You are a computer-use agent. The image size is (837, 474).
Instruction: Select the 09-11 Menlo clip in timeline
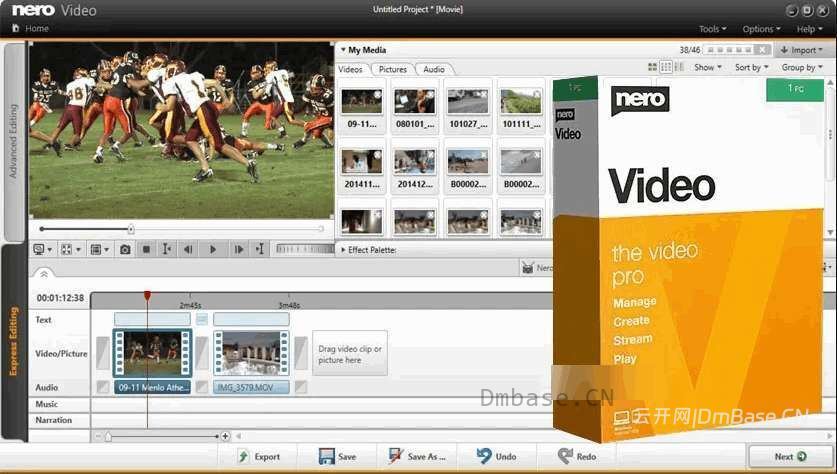[152, 353]
